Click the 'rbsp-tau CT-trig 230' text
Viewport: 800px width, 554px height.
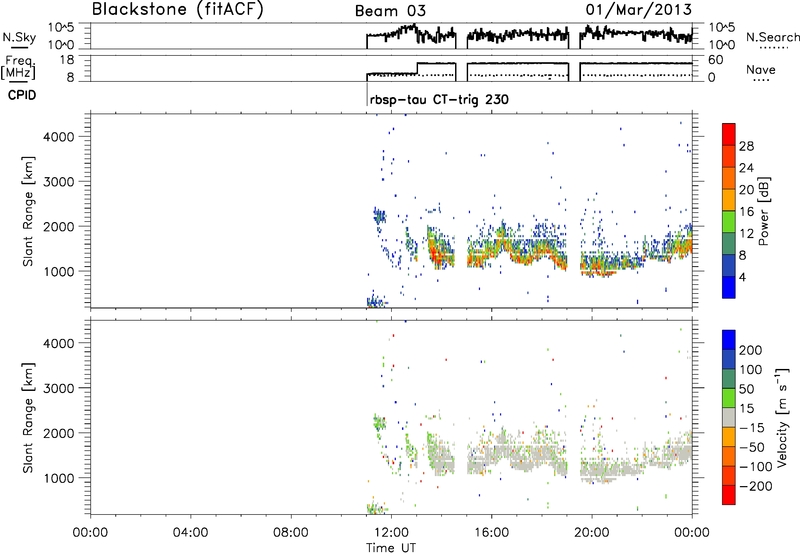pos(439,99)
